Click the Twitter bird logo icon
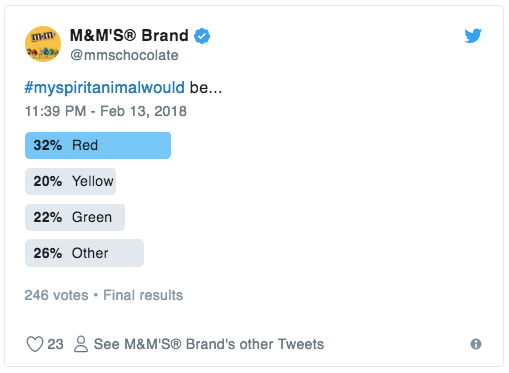This screenshot has width=509, height=373. coord(473,36)
